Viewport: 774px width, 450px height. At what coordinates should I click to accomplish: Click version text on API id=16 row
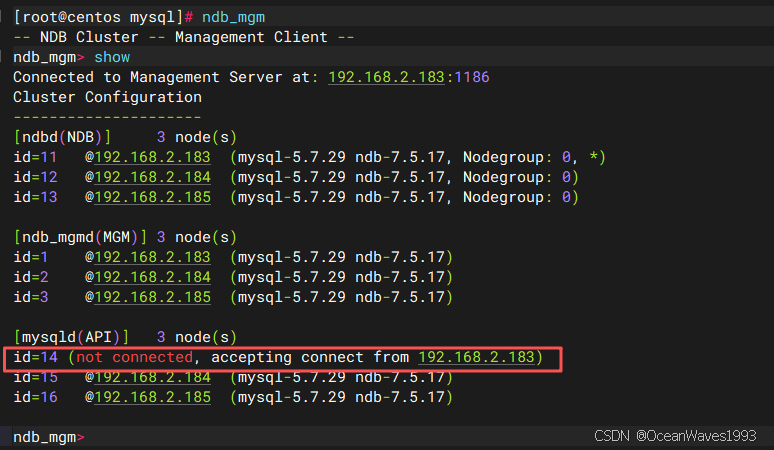(x=341, y=397)
